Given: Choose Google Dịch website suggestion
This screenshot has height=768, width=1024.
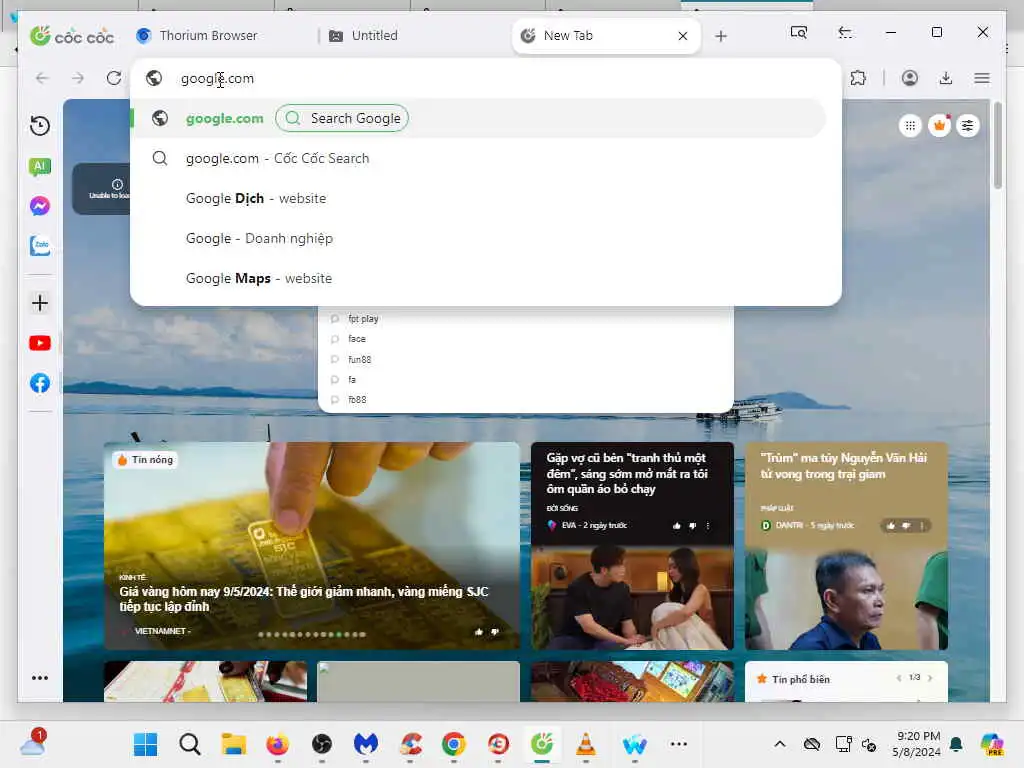Looking at the screenshot, I should (478, 198).
